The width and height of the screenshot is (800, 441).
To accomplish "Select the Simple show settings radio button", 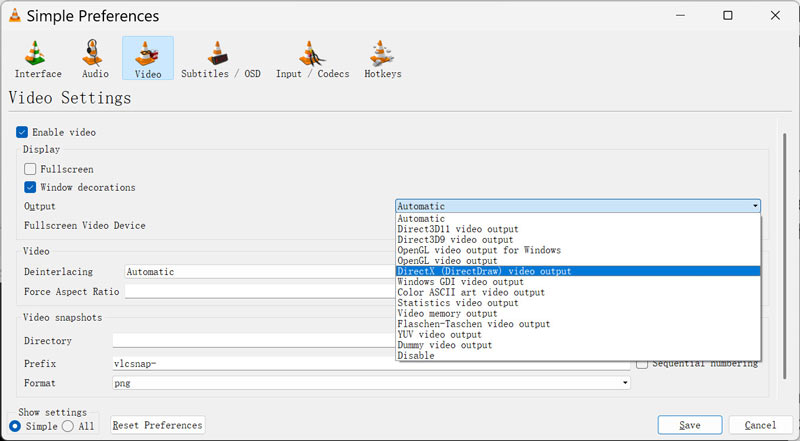I will (15, 426).
